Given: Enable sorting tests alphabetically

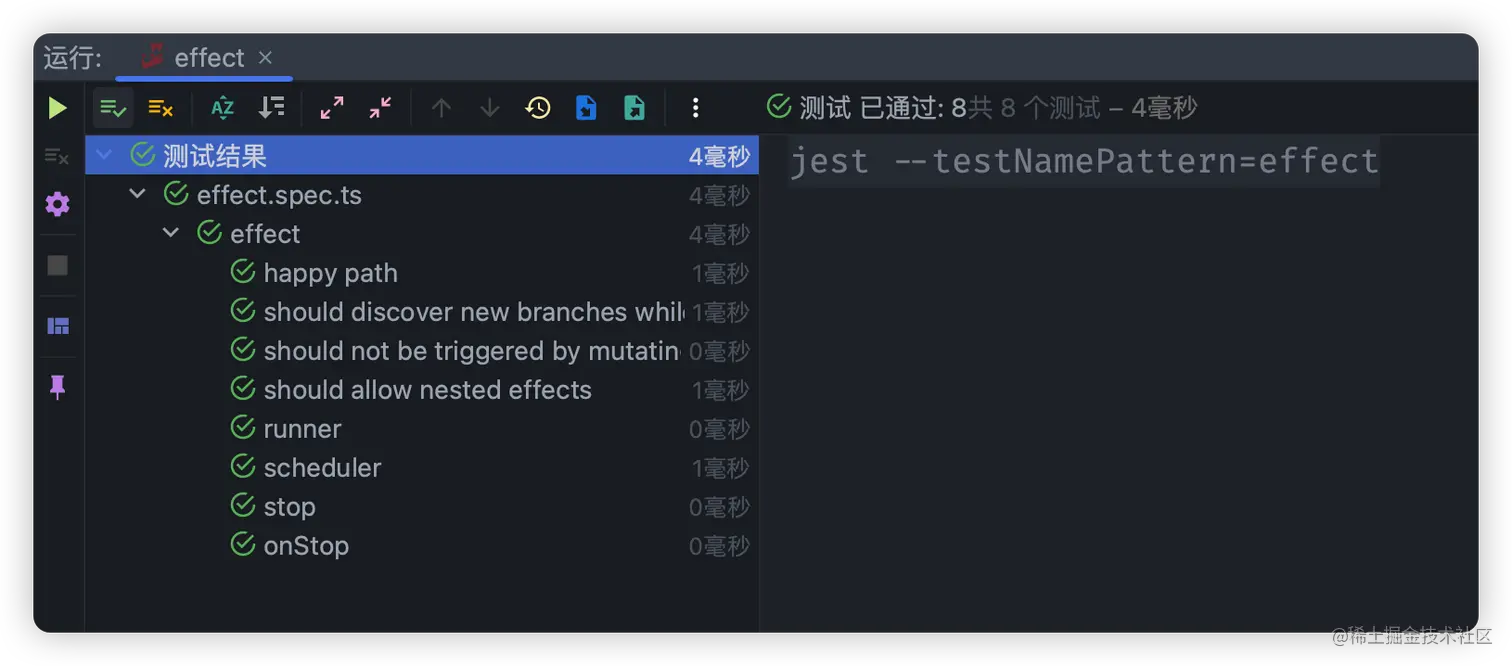Looking at the screenshot, I should tap(222, 107).
